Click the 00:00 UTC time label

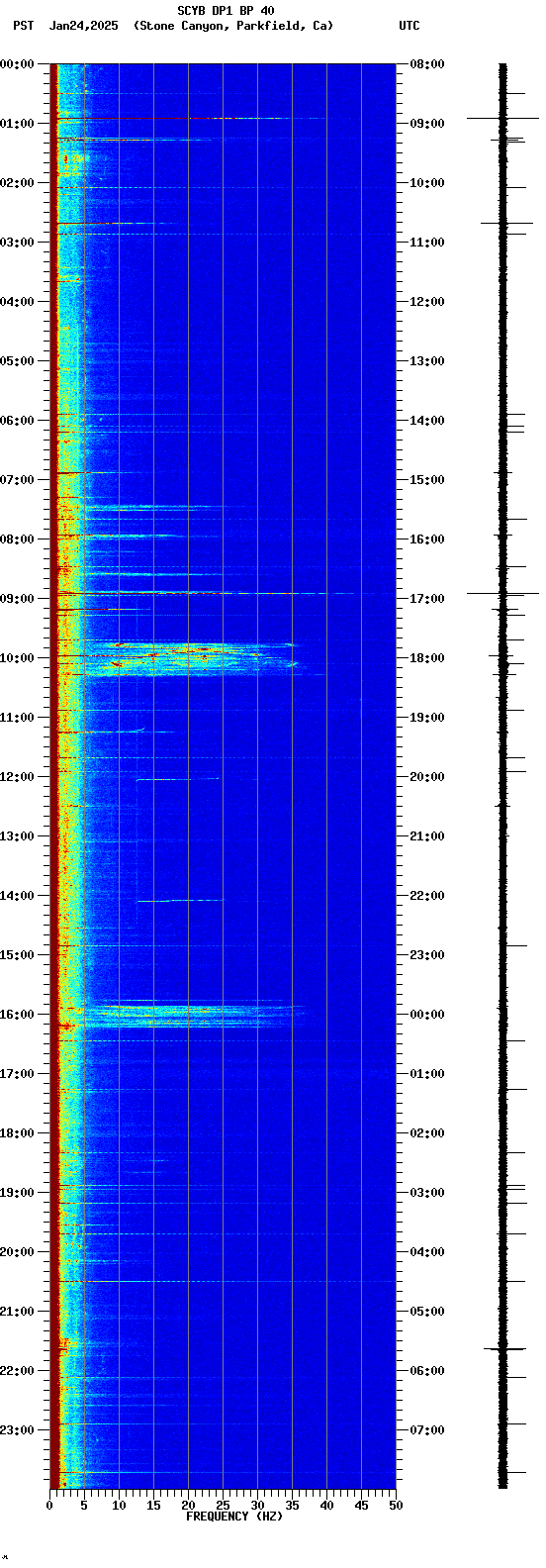(427, 1015)
